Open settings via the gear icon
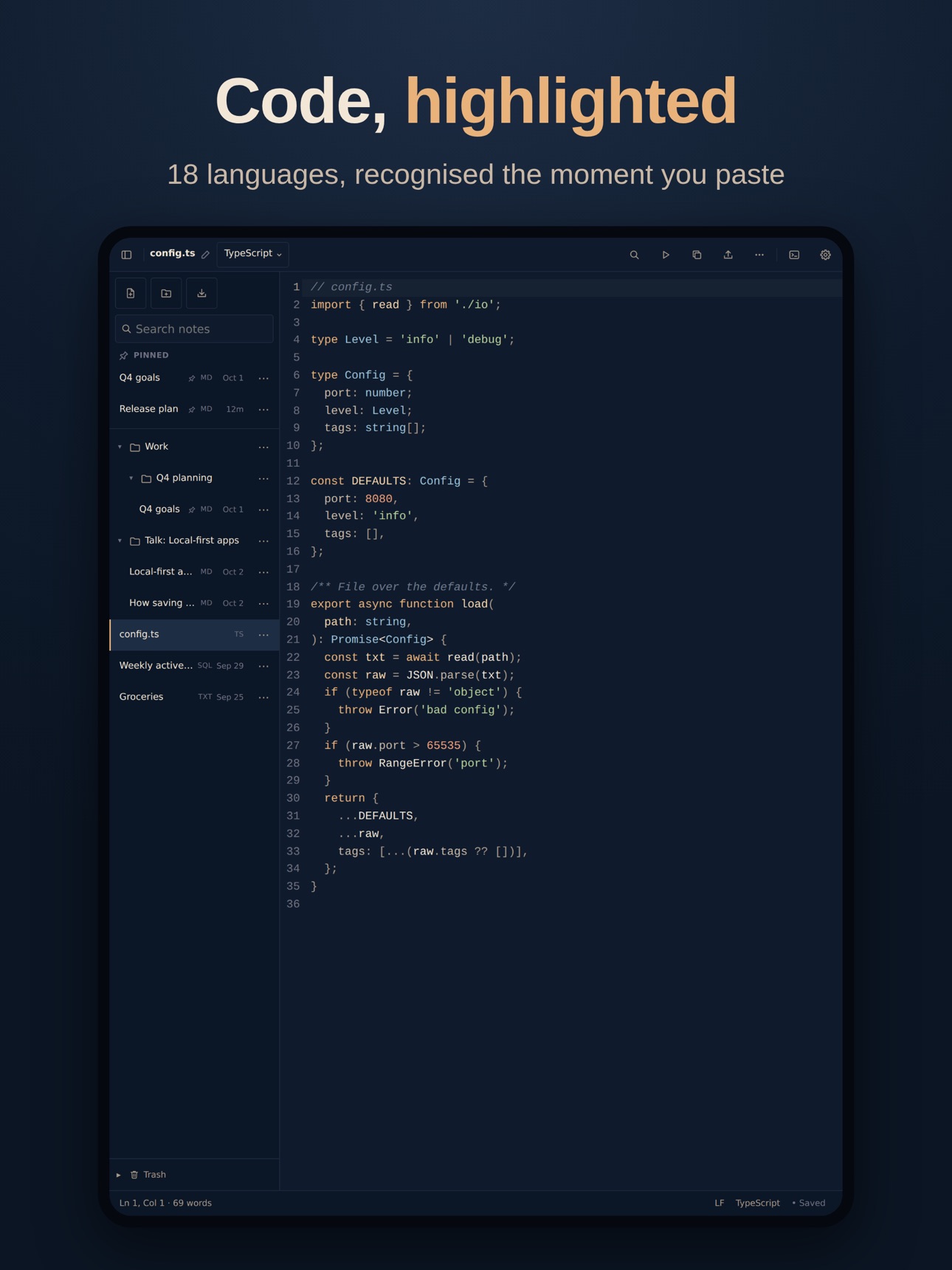 pos(826,255)
